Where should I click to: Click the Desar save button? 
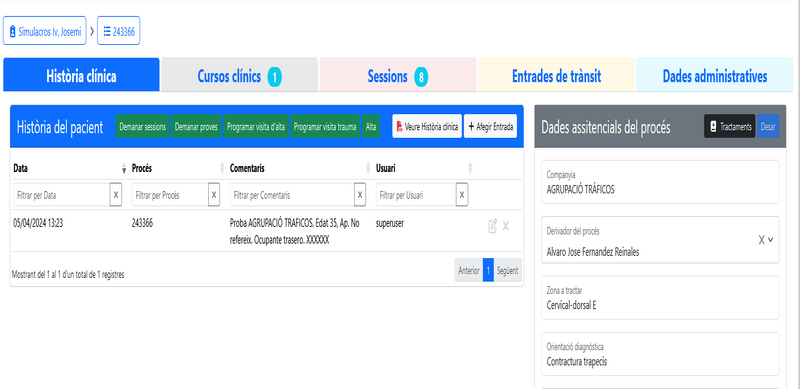point(768,126)
